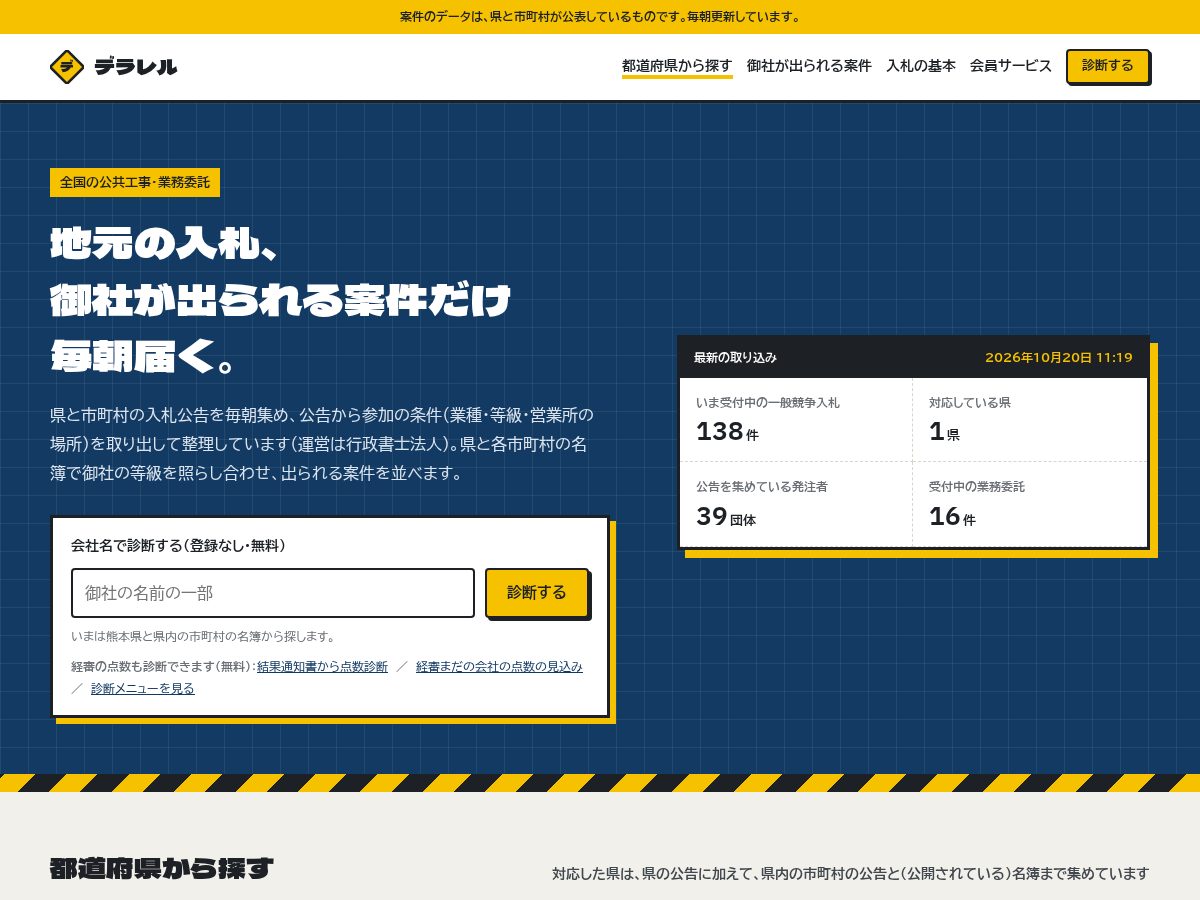
Task: Click the 対応している県 1県 stat
Action: [1030, 420]
